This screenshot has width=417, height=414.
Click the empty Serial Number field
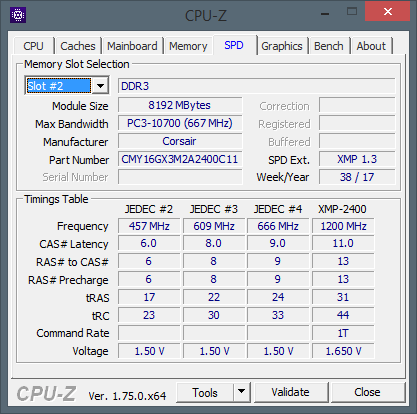pyautogui.click(x=180, y=177)
